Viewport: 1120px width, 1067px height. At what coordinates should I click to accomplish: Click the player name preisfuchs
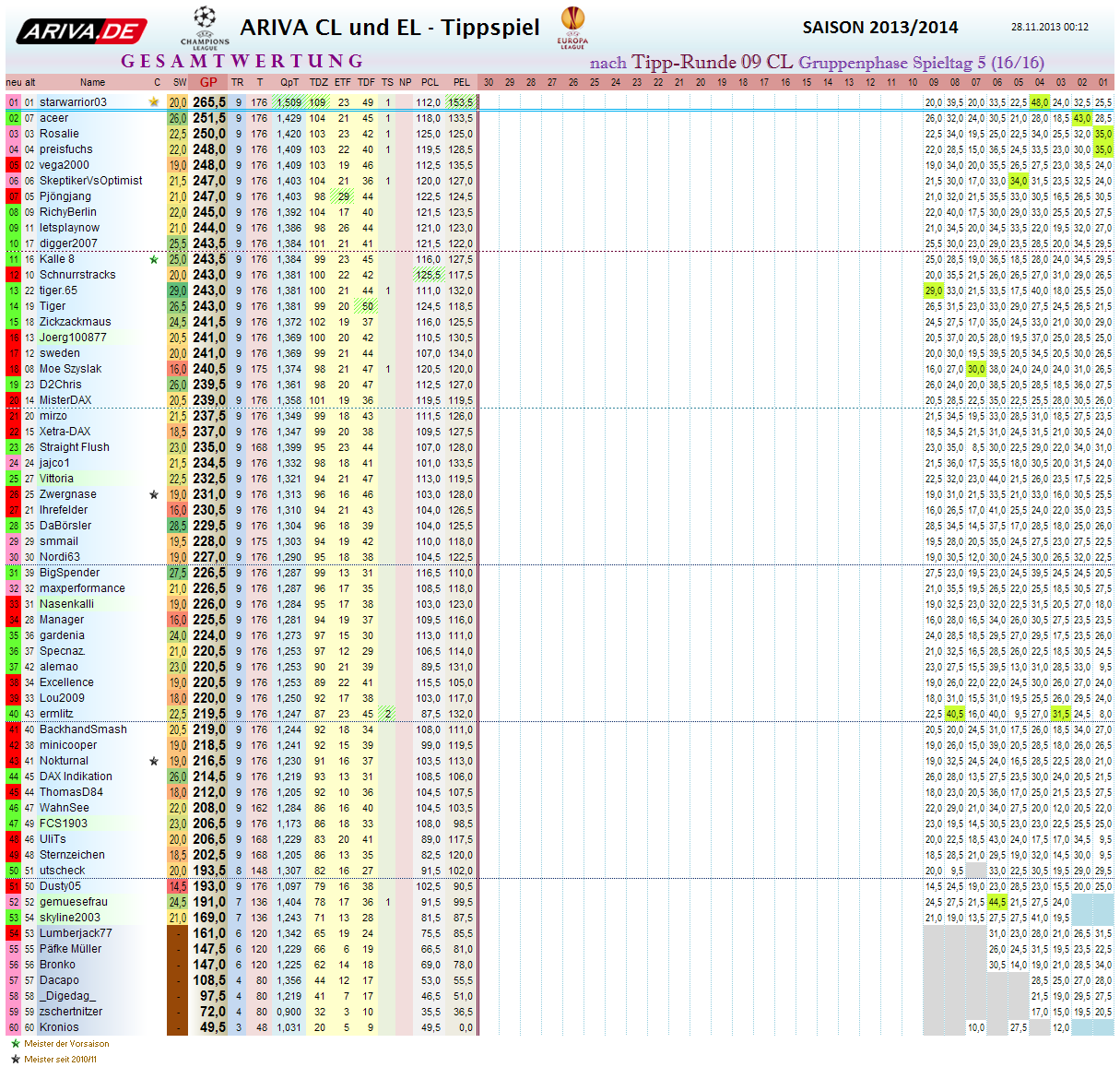[x=65, y=149]
